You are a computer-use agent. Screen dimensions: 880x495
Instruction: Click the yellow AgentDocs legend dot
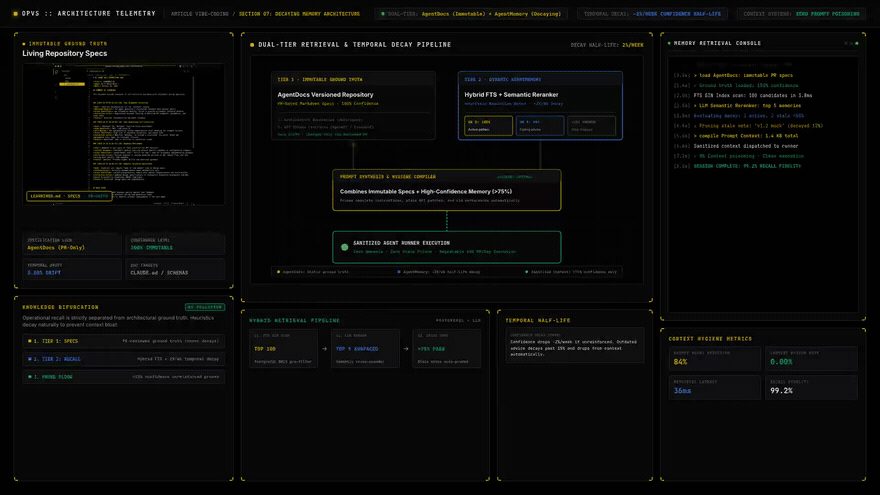pos(278,272)
